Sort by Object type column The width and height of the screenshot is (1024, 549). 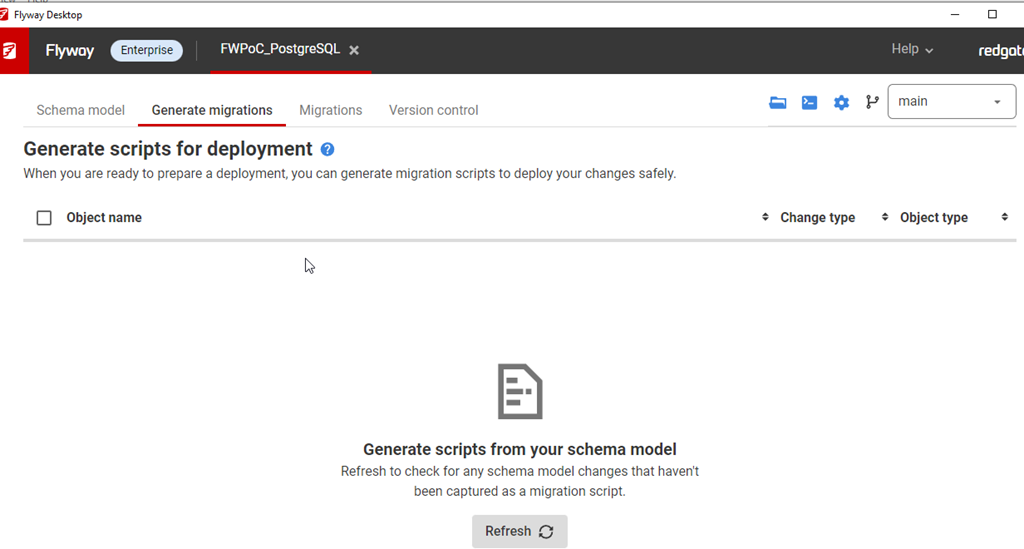pyautogui.click(x=933, y=218)
